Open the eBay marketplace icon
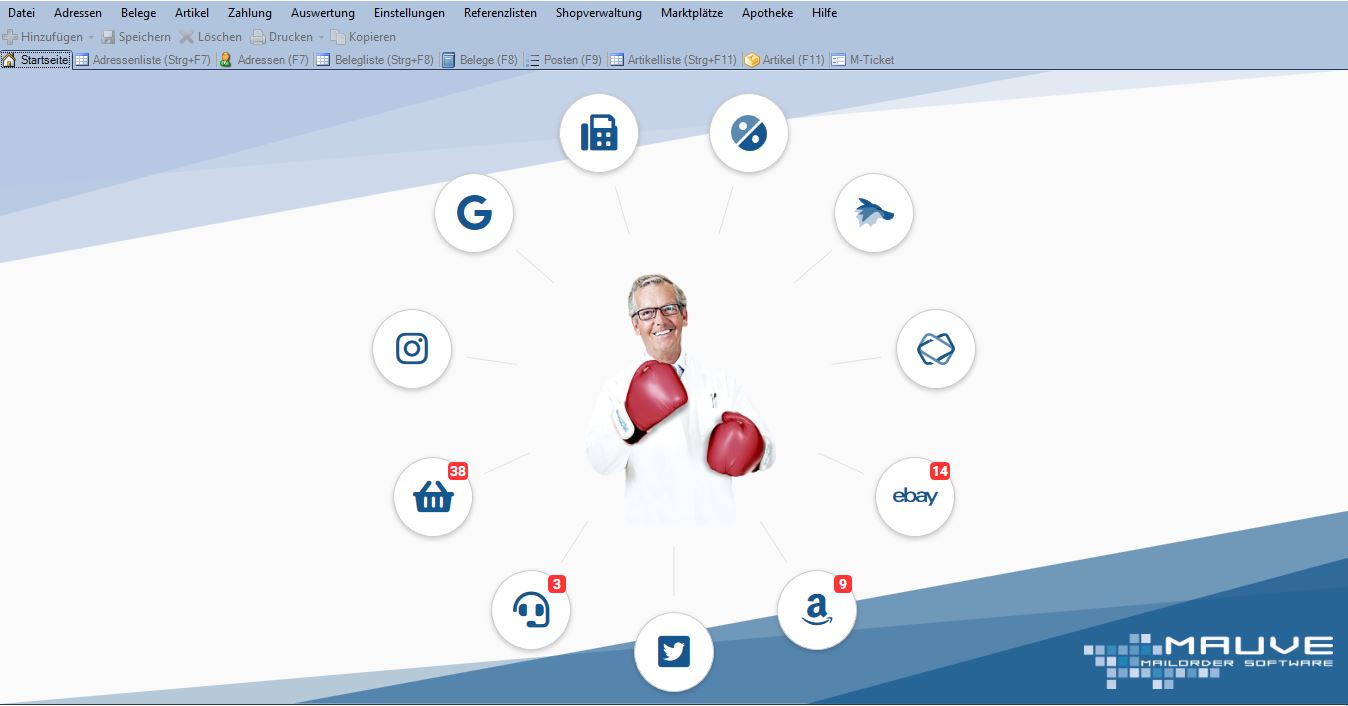Screen dimensions: 1348x706 click(915, 497)
